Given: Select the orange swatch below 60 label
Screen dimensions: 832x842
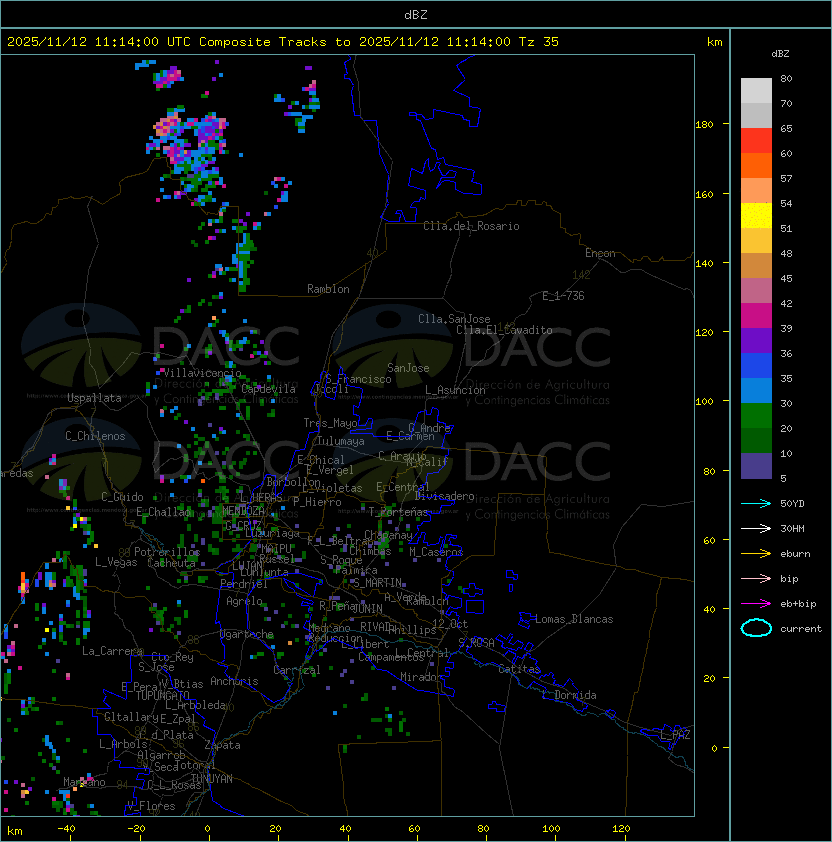Looking at the screenshot, I should pos(756,165).
